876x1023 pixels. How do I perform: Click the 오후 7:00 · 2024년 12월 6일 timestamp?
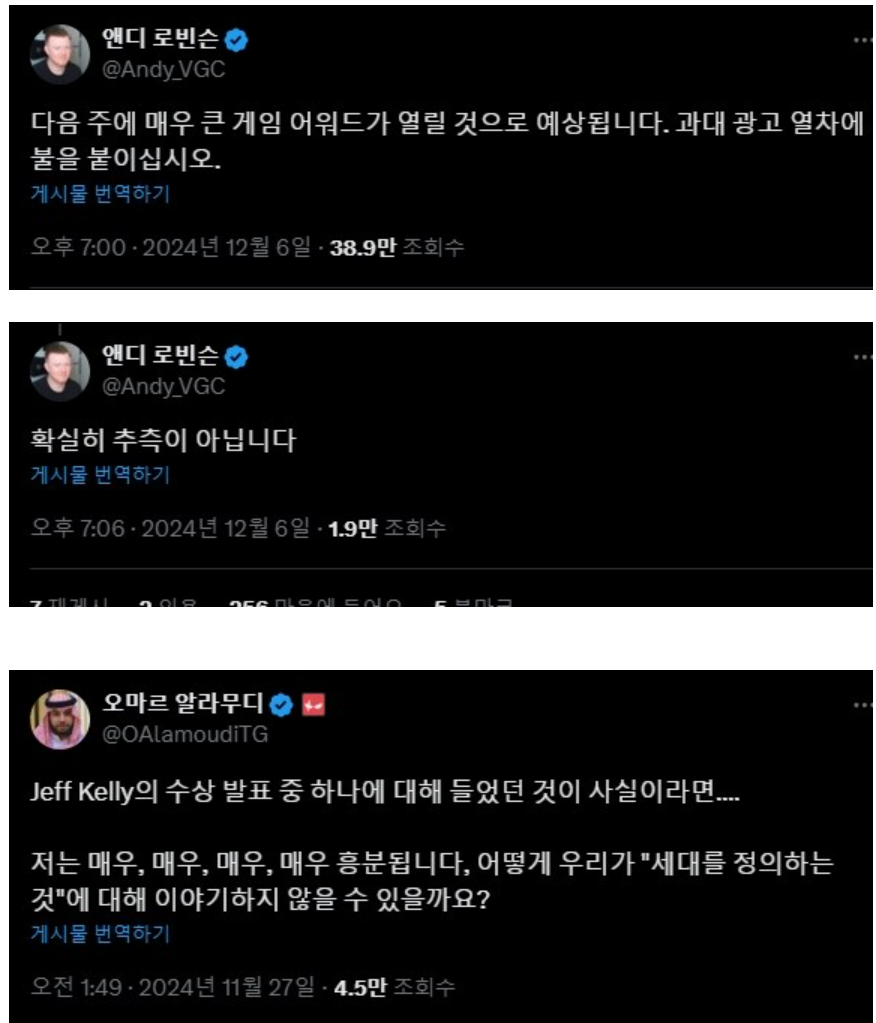[171, 247]
